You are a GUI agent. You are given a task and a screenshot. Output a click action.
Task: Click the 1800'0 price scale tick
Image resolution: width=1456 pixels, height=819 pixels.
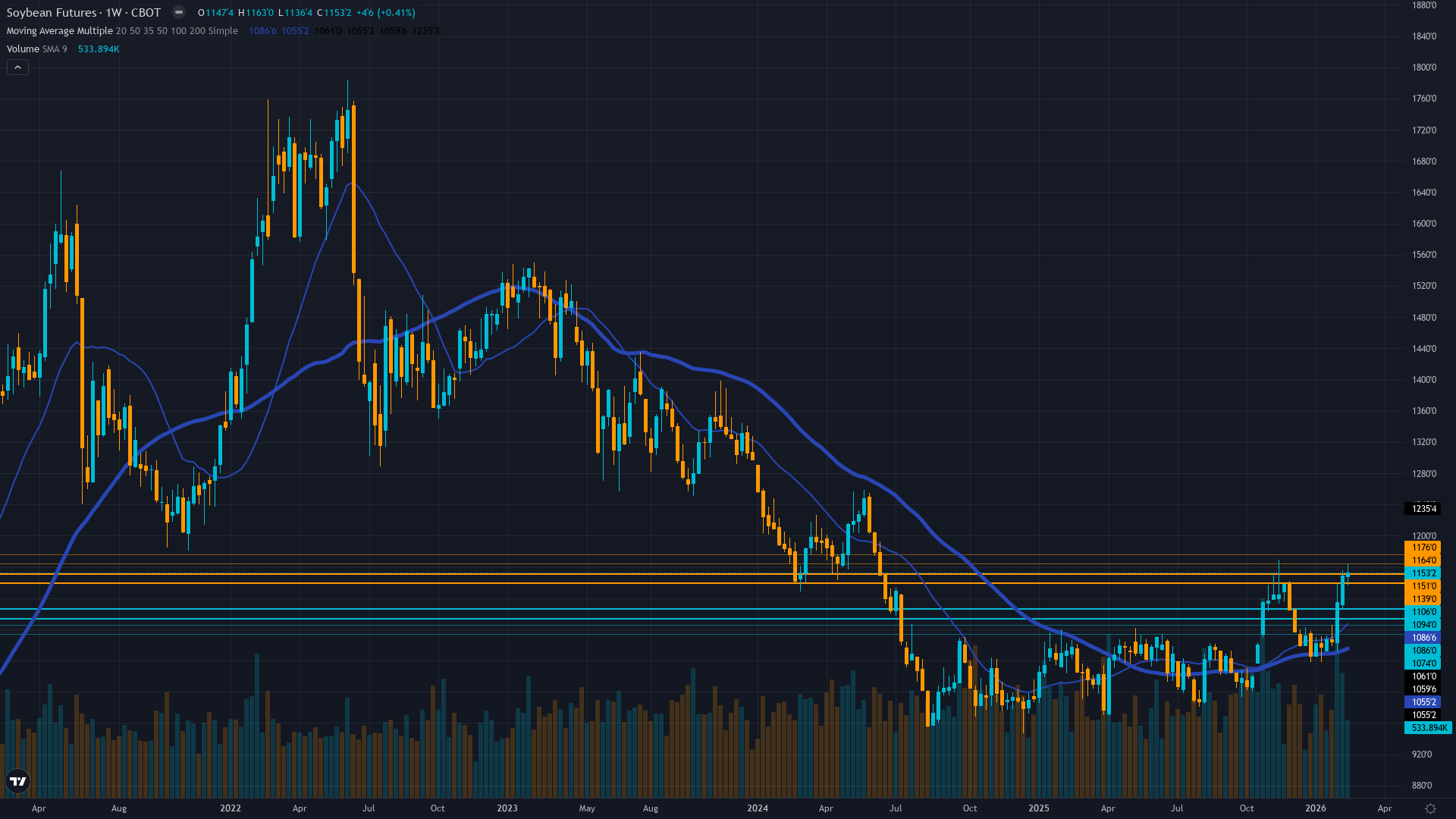[1423, 67]
